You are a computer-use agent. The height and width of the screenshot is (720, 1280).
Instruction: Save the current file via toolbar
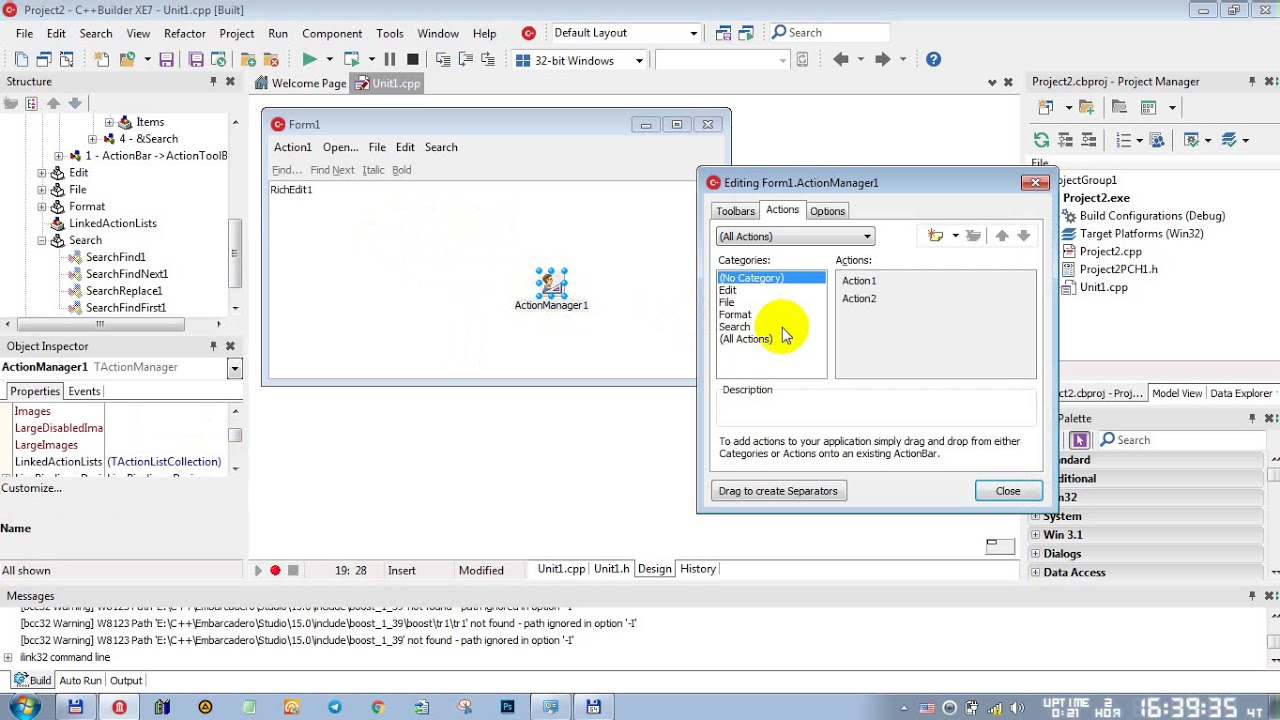coord(166,60)
